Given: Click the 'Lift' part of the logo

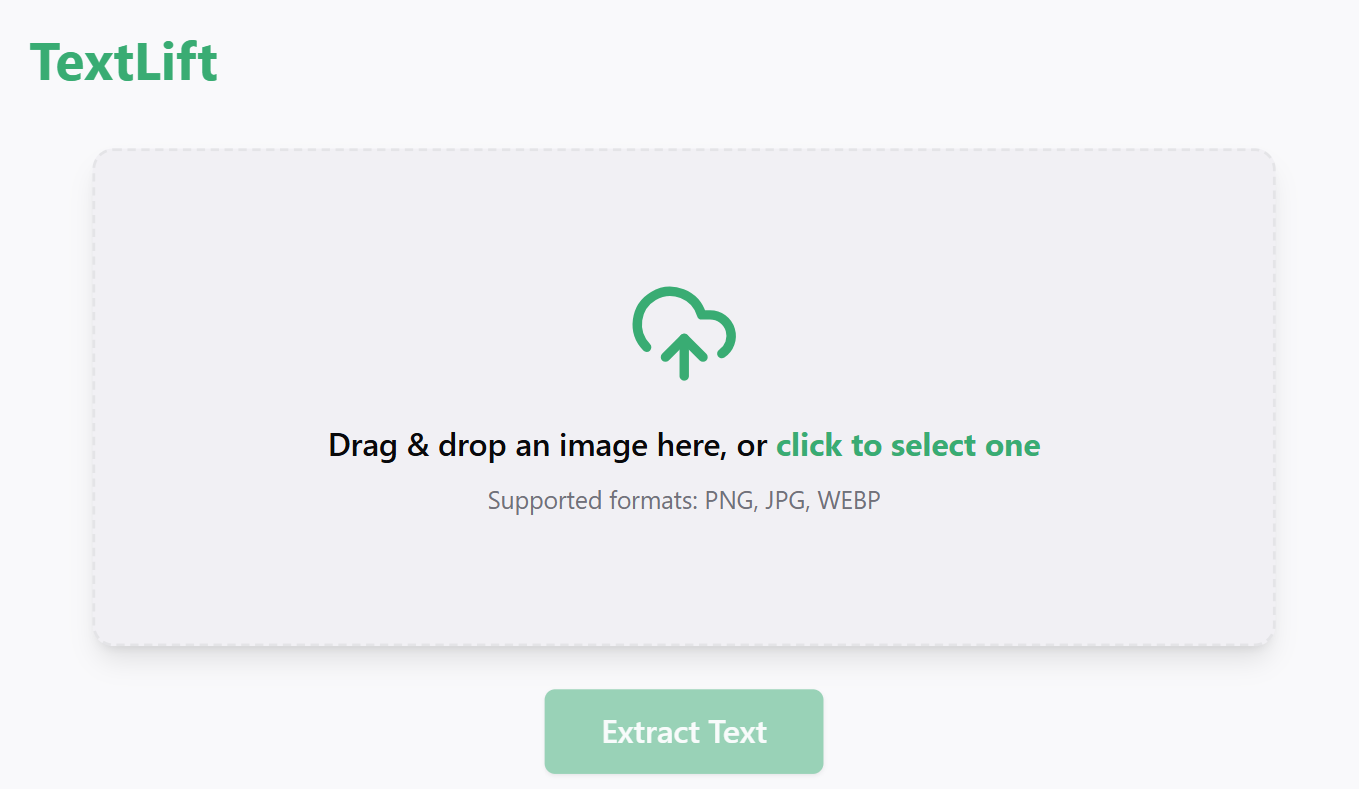Looking at the screenshot, I should tap(176, 63).
